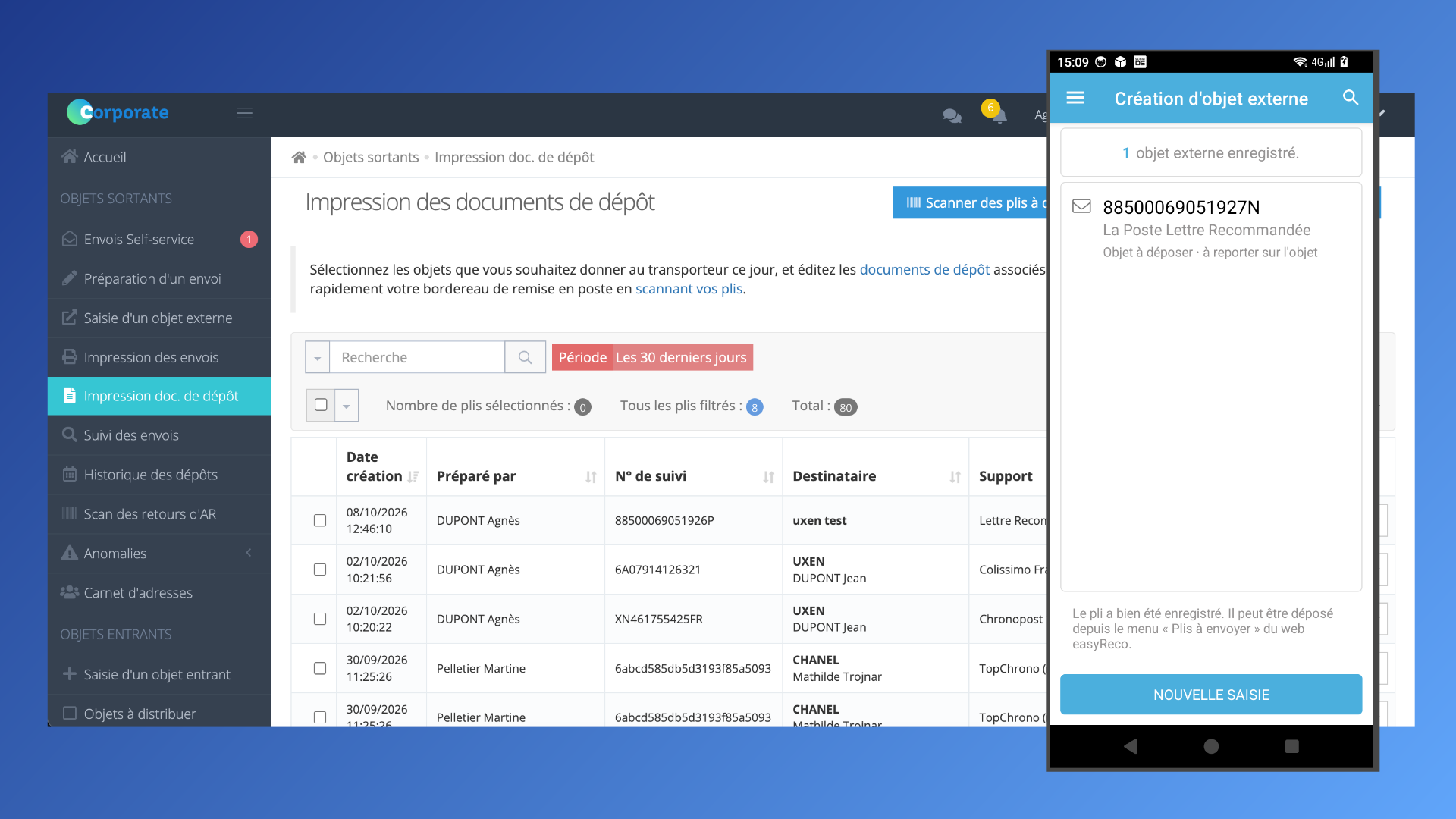Open Historique des dépôts
Image resolution: width=1456 pixels, height=819 pixels.
(159, 475)
